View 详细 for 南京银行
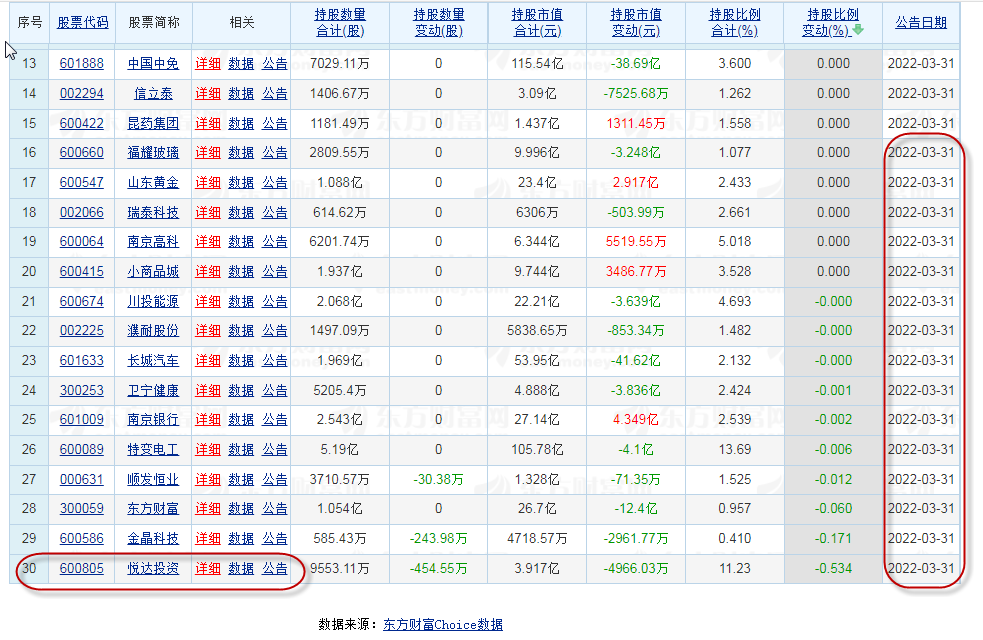 (208, 420)
